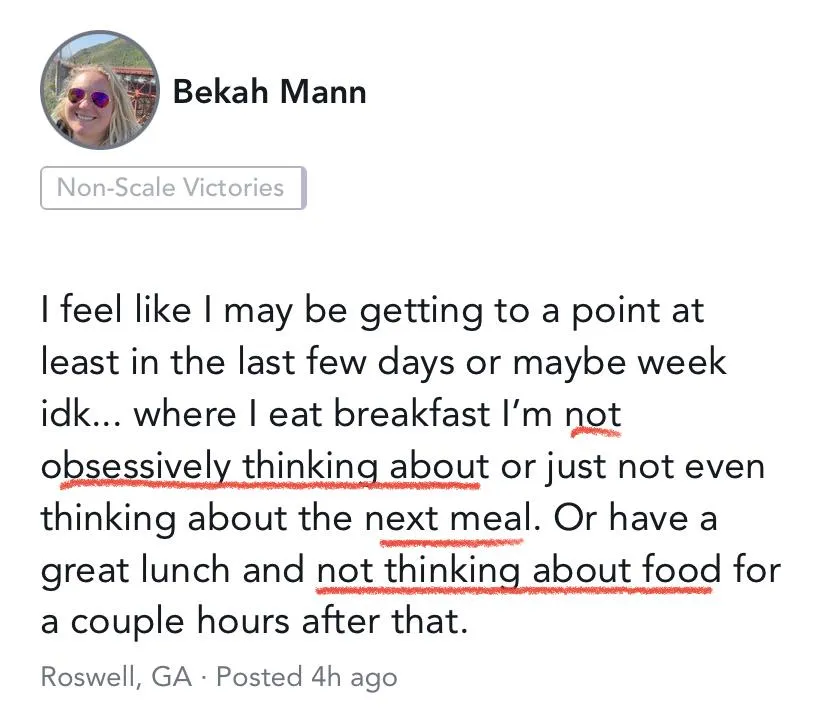Click the text 'a couple hours after that'
Screen dimensions: 828x715
coord(255,621)
